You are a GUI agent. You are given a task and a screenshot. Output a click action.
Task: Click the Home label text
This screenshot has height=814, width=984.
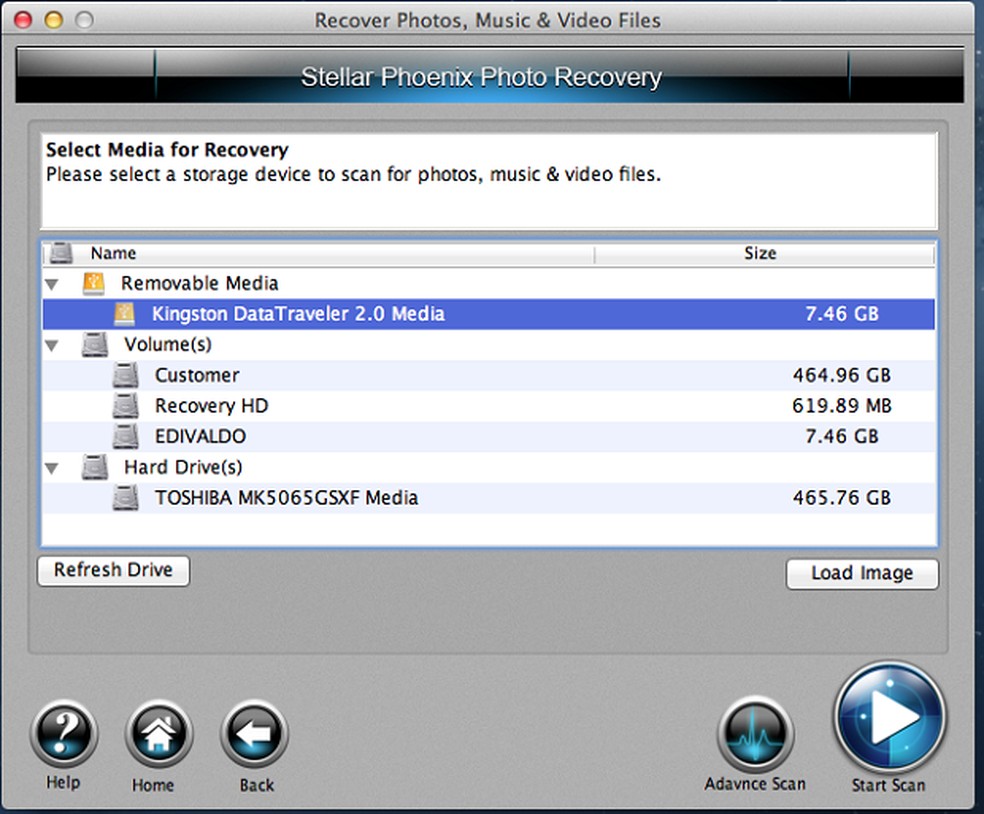pyautogui.click(x=153, y=785)
